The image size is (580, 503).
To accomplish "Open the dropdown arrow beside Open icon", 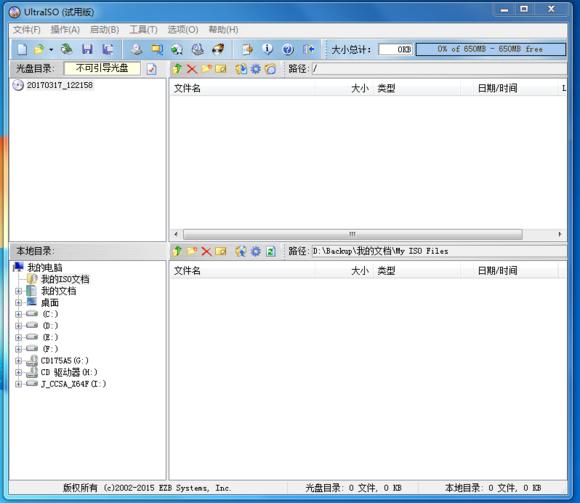I will [x=51, y=49].
